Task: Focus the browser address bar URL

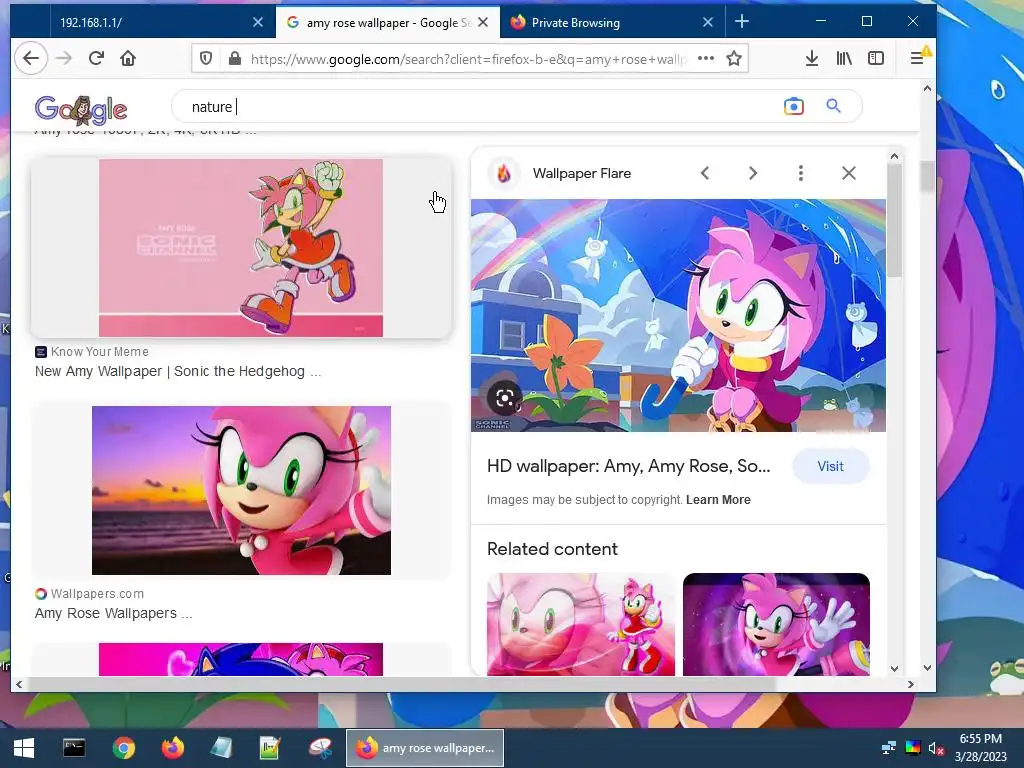Action: pyautogui.click(x=467, y=59)
